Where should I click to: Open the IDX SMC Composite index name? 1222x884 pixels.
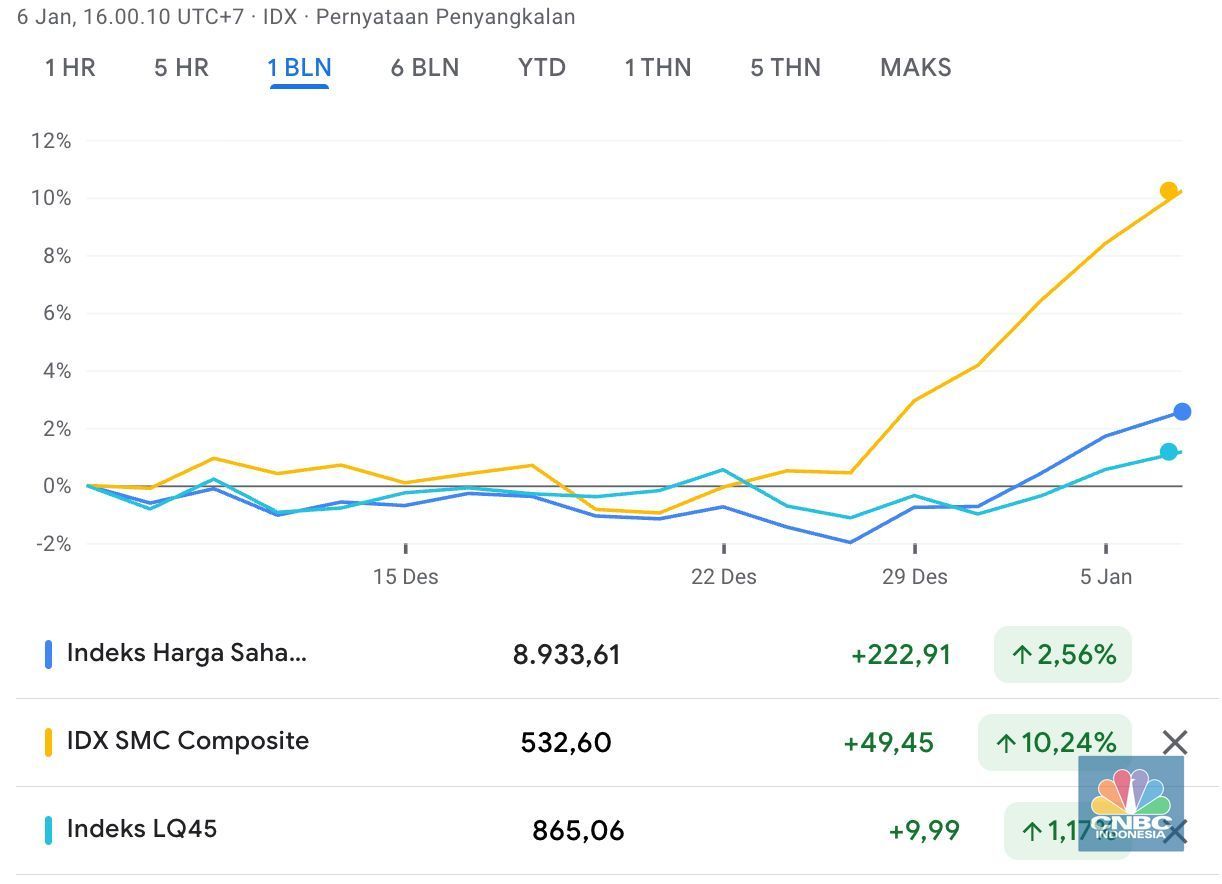(x=187, y=741)
